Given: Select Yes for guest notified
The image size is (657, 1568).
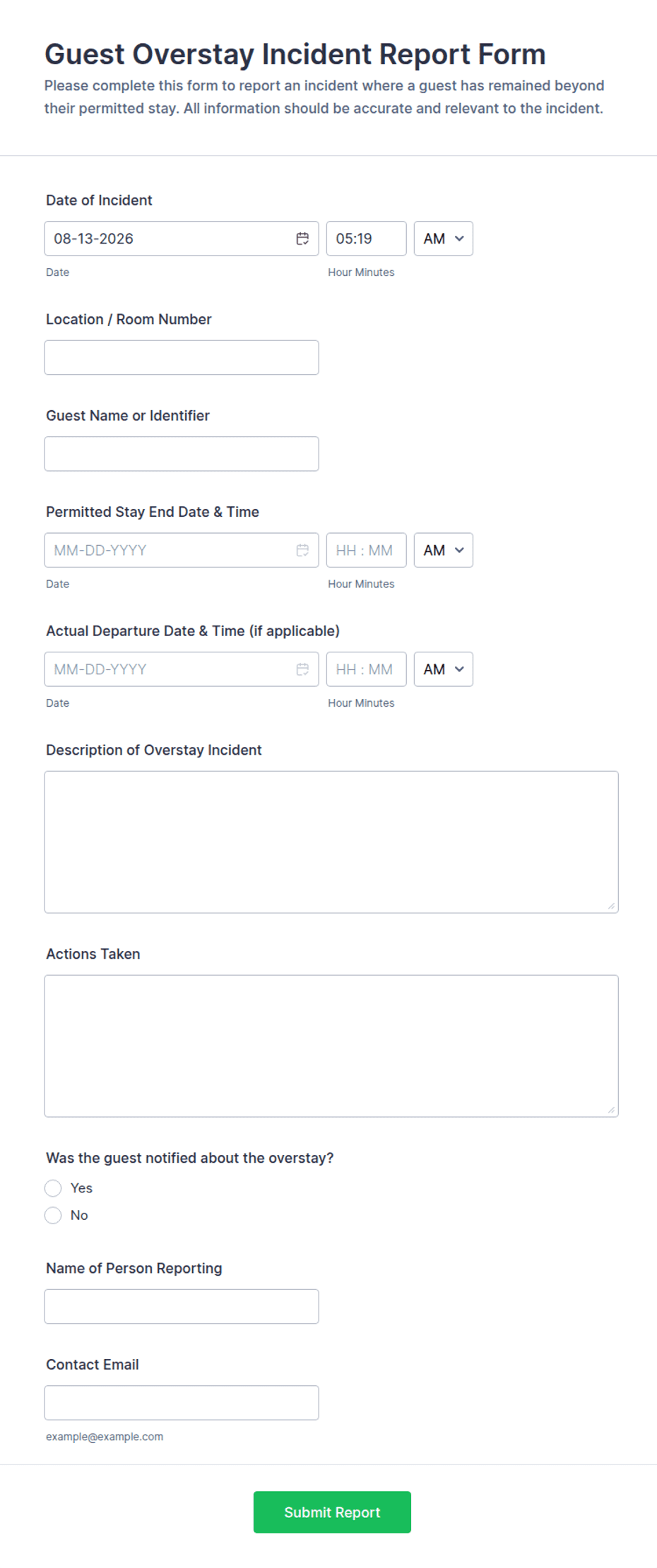Looking at the screenshot, I should point(53,1188).
